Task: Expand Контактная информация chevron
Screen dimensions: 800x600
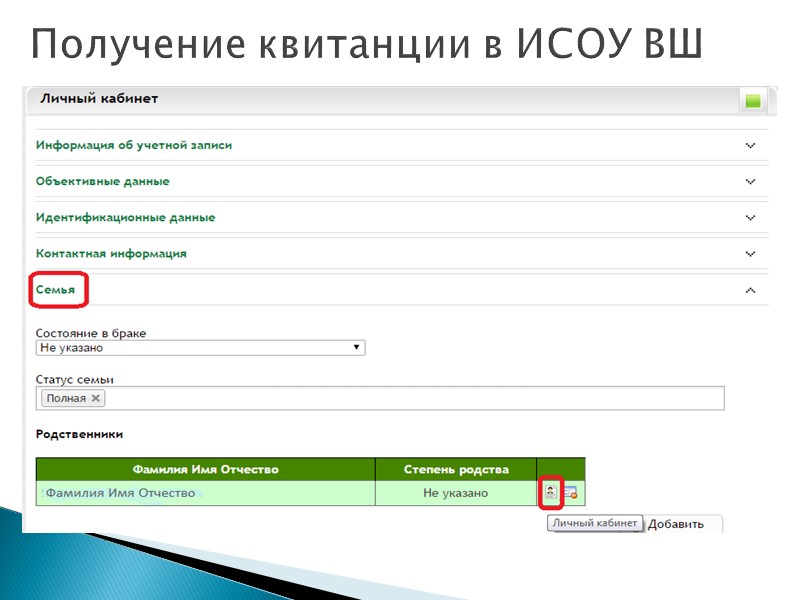Action: [x=750, y=254]
